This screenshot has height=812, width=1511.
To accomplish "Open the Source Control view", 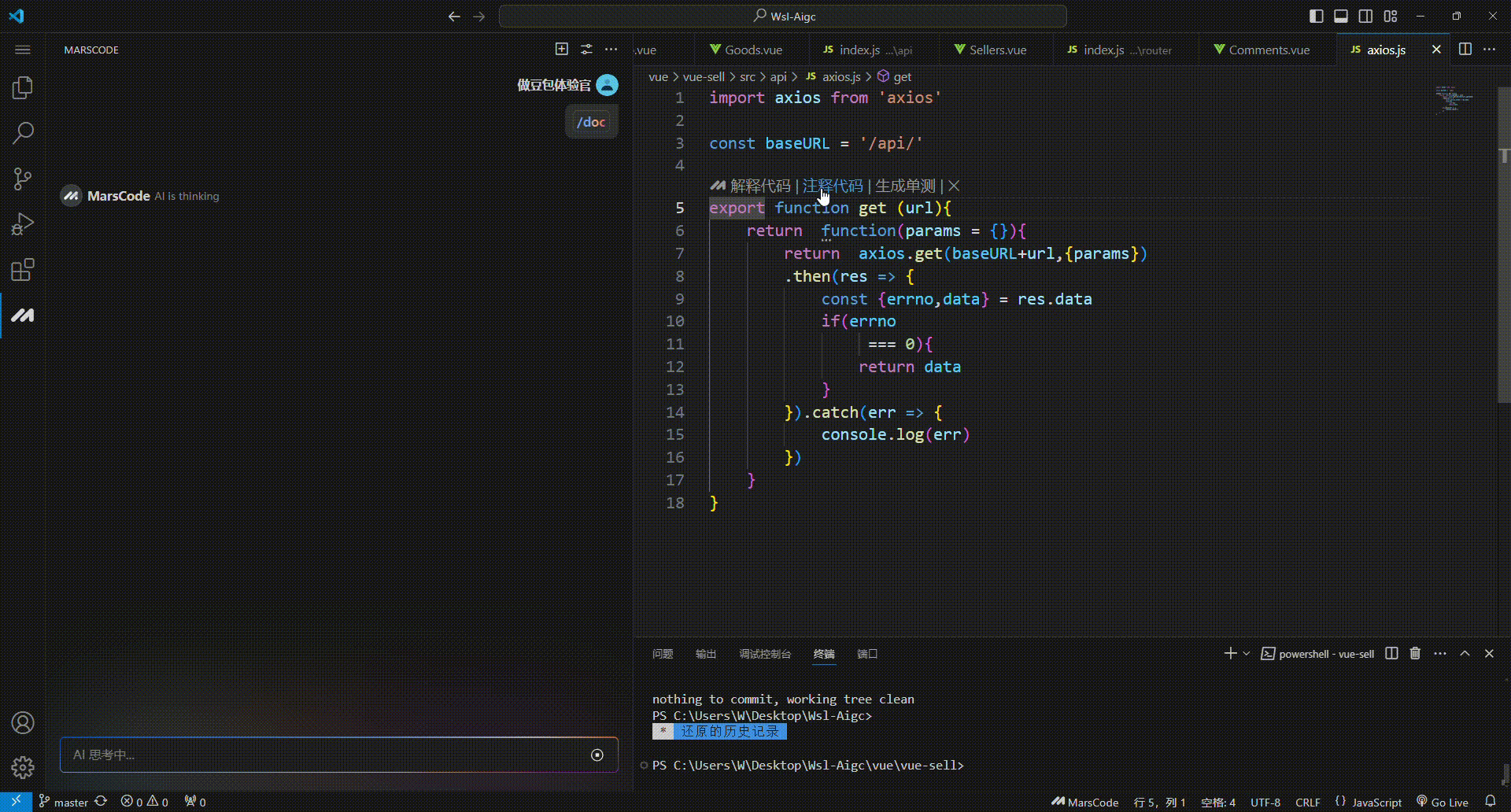I will pos(23,179).
